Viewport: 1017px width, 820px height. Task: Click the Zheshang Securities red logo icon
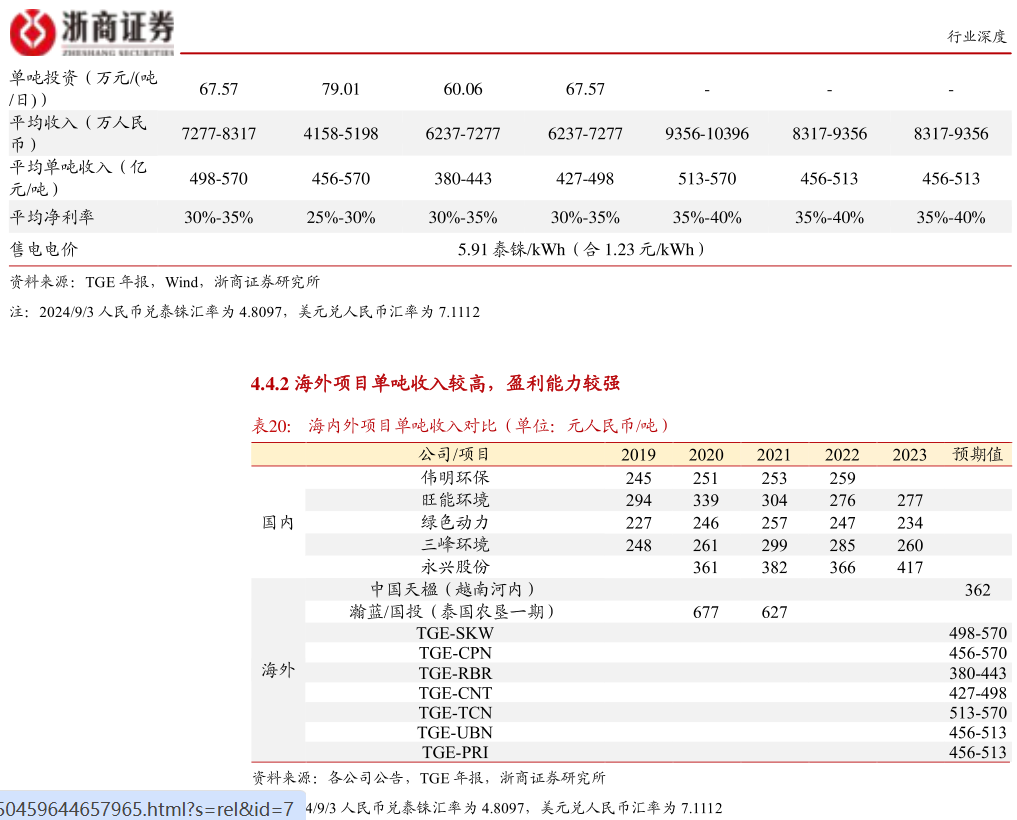(x=30, y=30)
